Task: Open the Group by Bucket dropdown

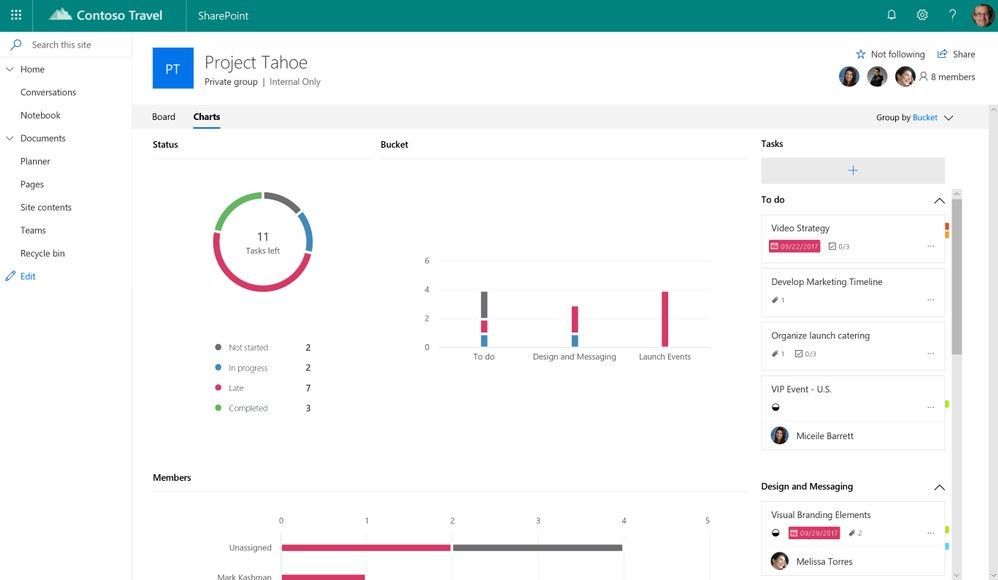Action: [x=915, y=117]
